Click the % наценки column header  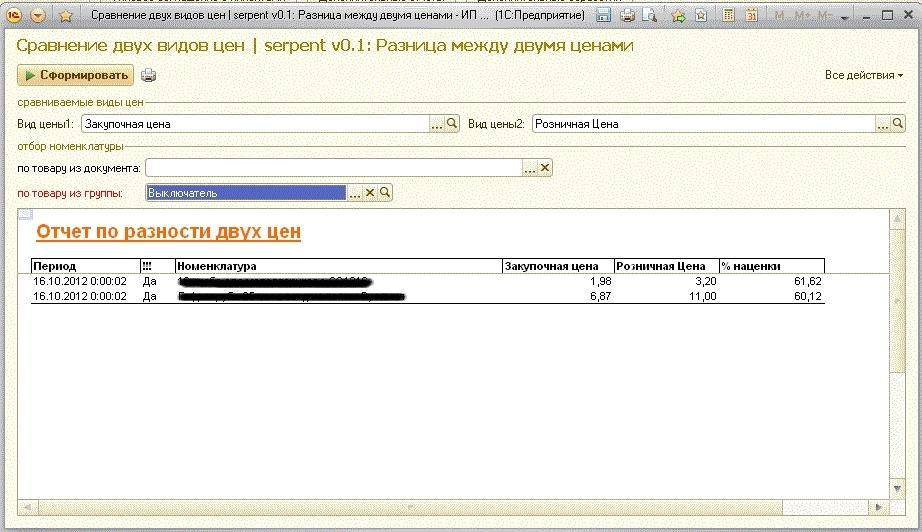tap(772, 266)
